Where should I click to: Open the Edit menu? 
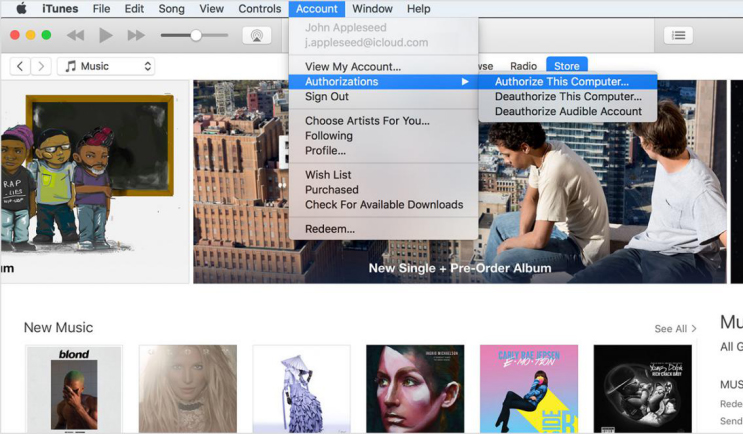coord(134,9)
